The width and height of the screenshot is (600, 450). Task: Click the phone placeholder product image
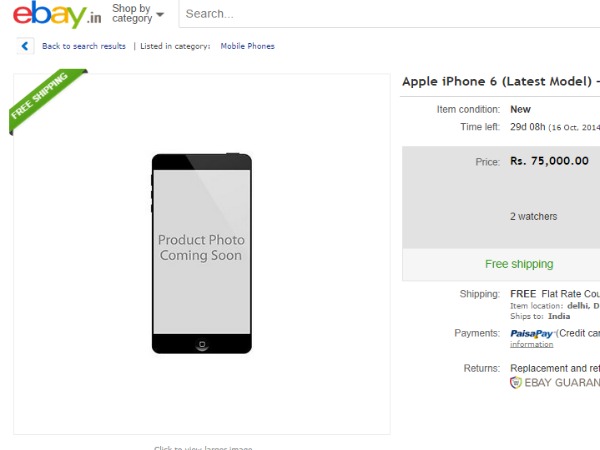coord(201,253)
